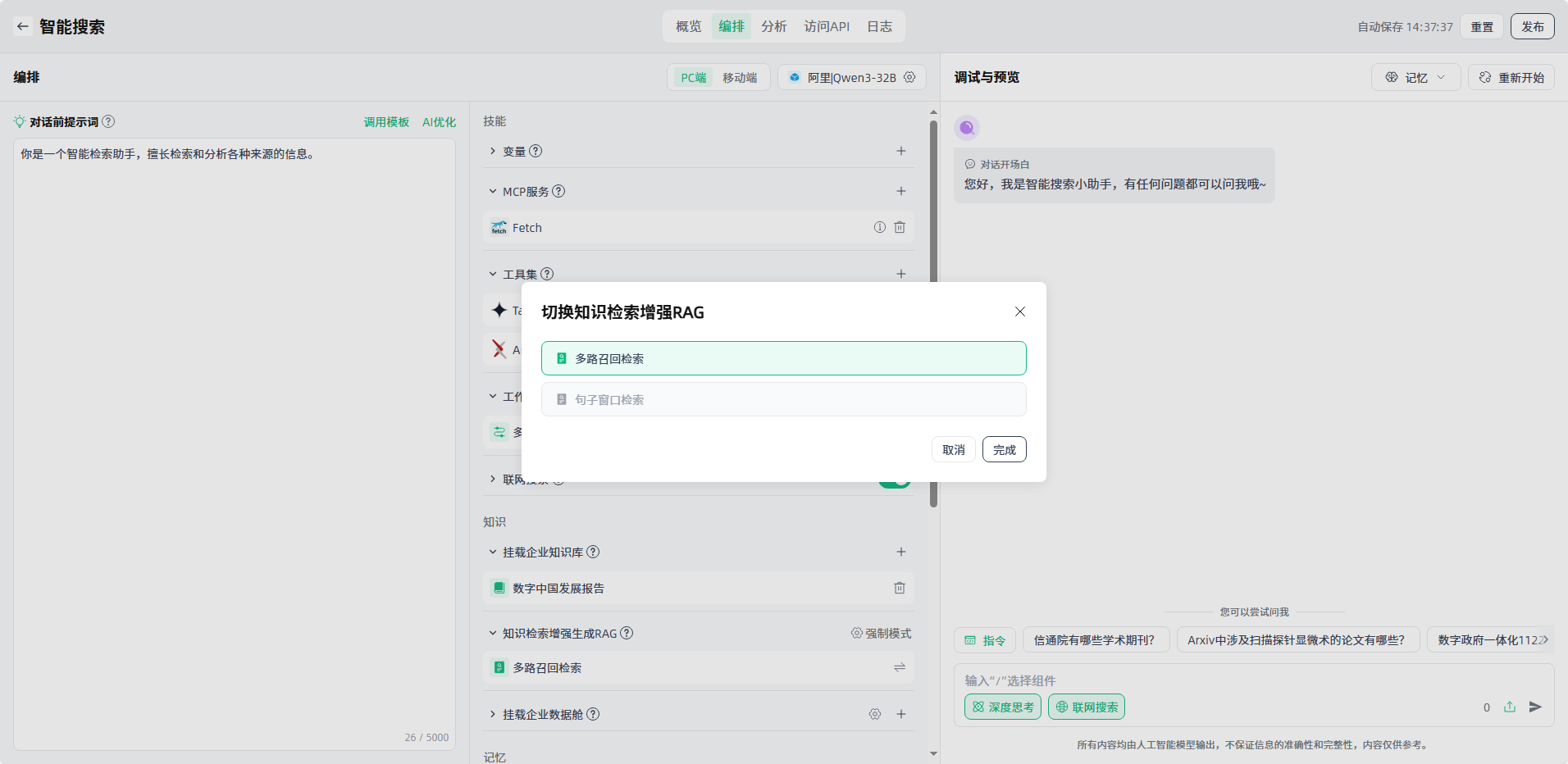
Task: Click the back arrow beside 智能搜索
Action: tap(23, 26)
